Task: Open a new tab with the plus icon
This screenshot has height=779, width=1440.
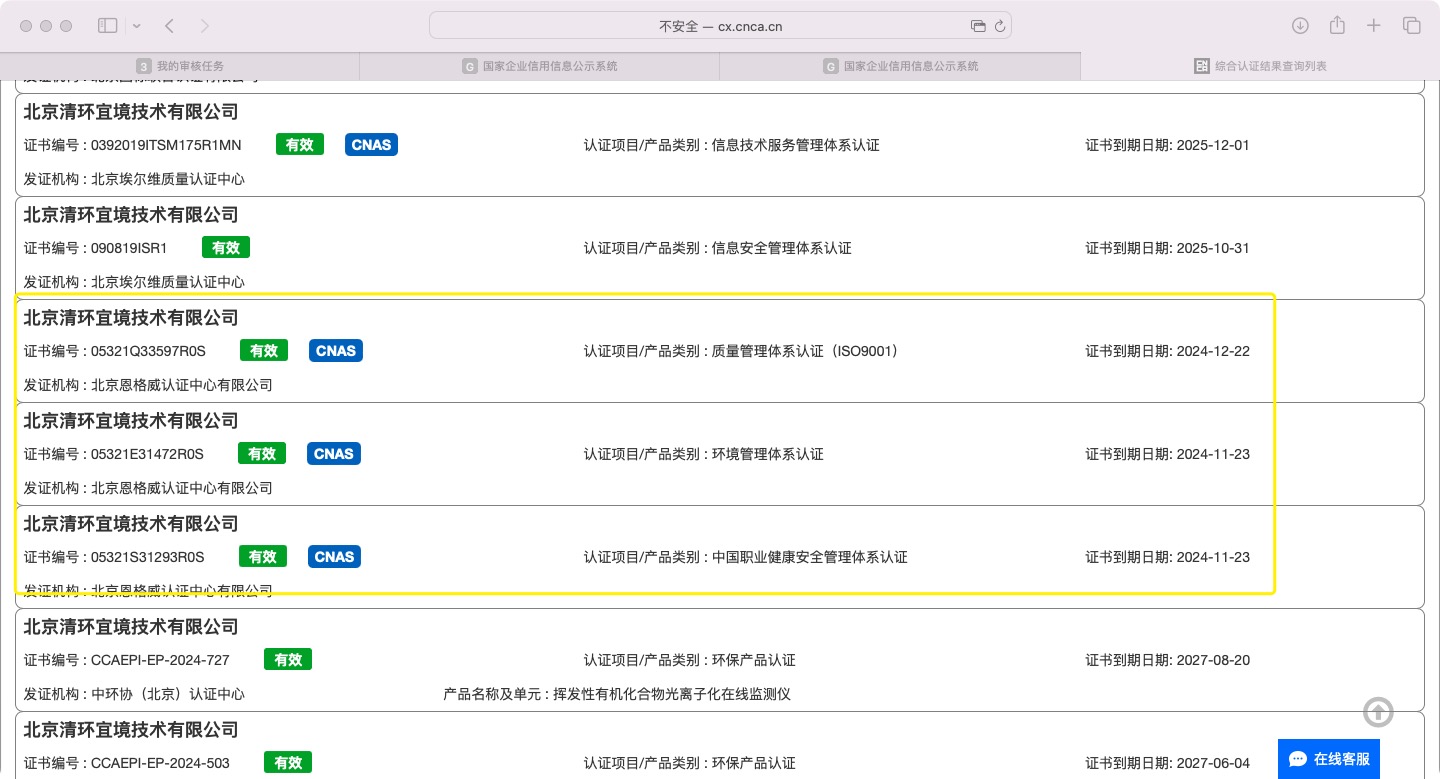Action: click(1374, 26)
